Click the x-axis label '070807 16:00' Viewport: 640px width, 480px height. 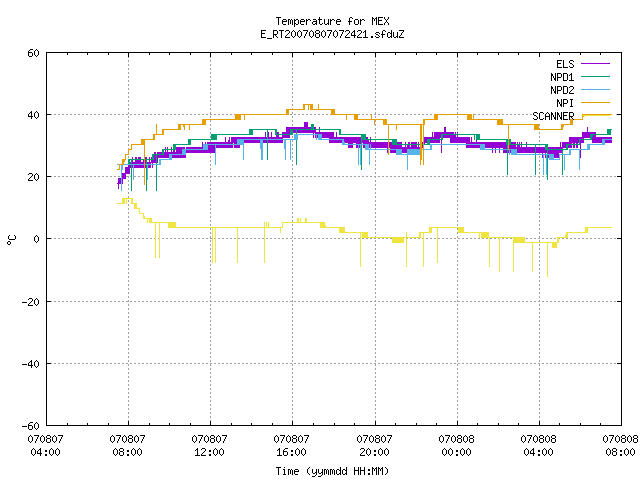tap(291, 446)
